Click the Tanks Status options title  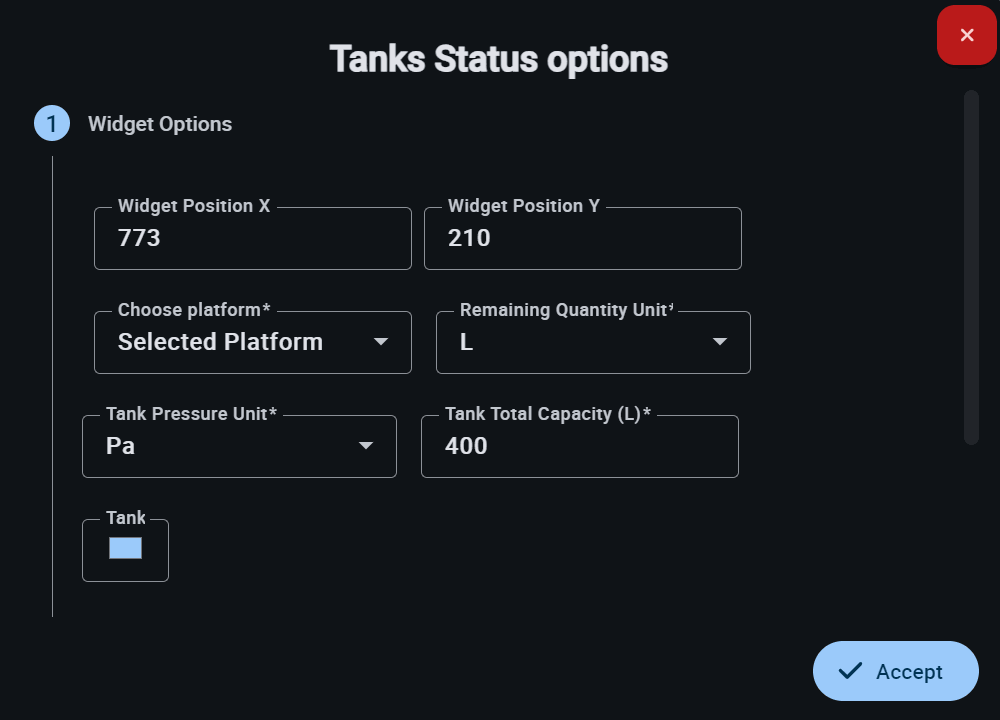tap(498, 59)
